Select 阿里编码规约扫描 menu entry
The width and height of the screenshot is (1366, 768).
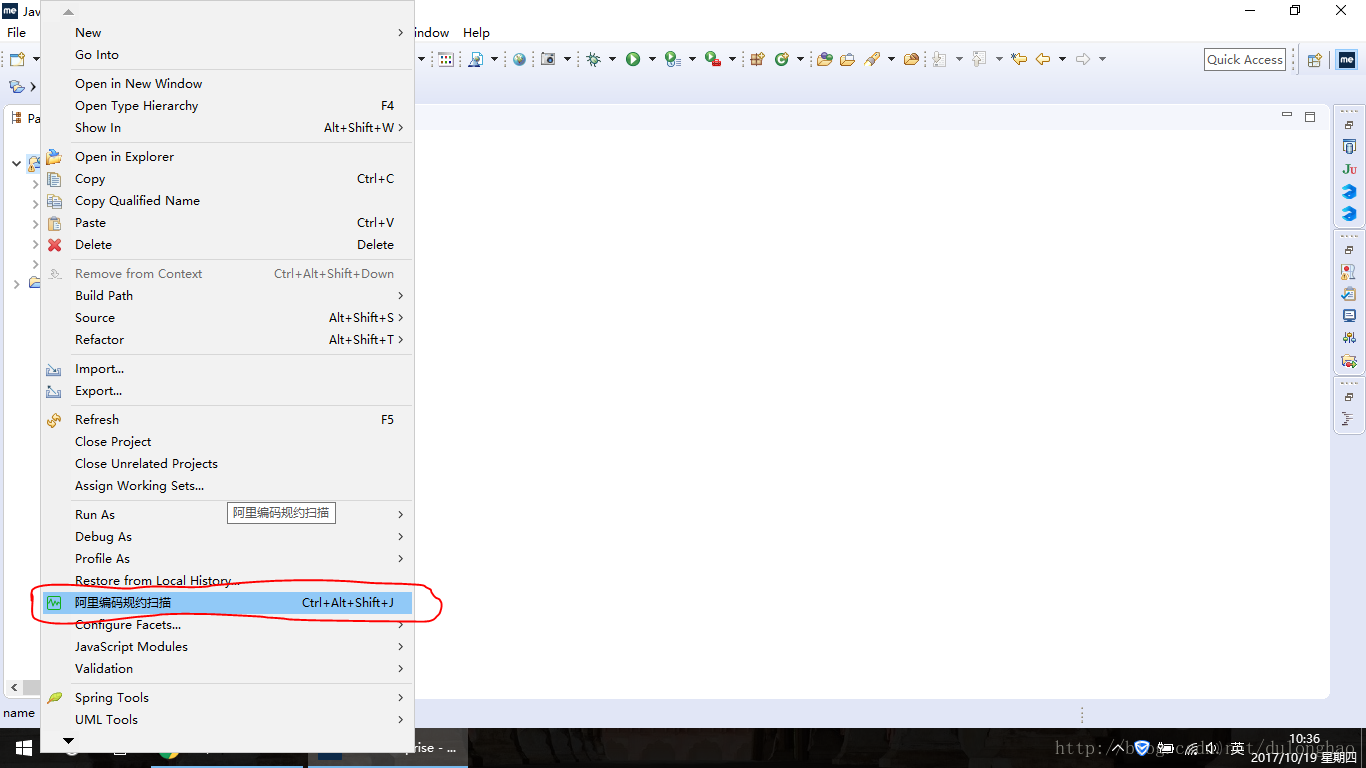227,603
